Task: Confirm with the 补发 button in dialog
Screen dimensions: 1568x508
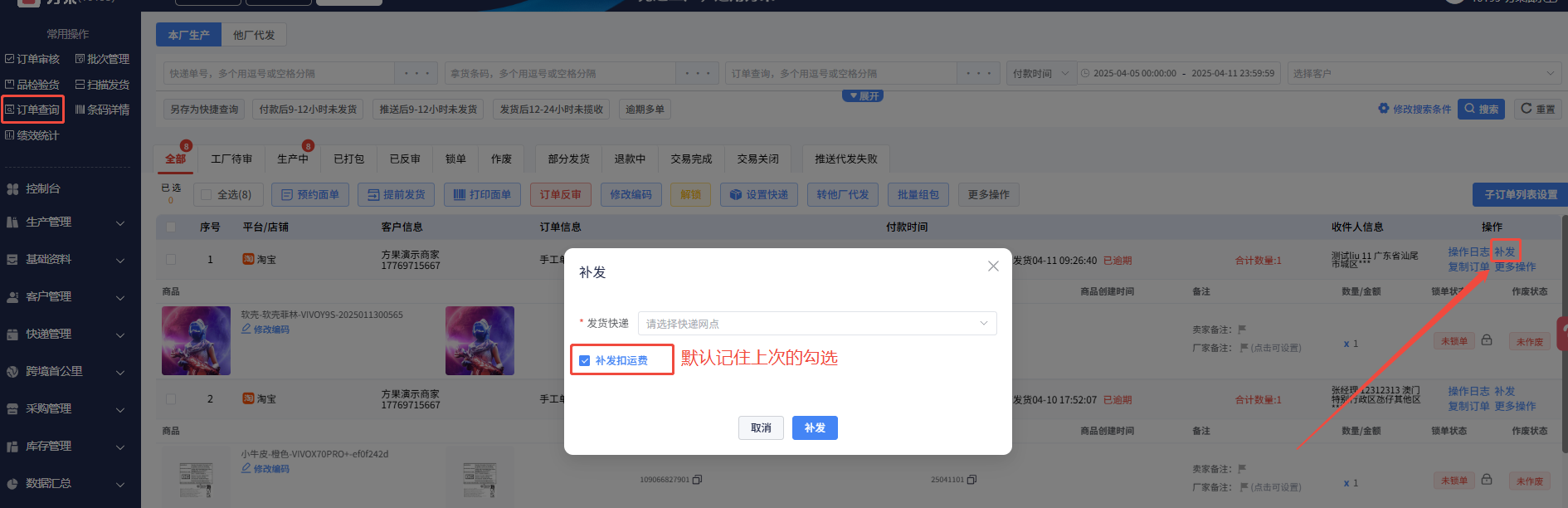Action: pos(815,427)
